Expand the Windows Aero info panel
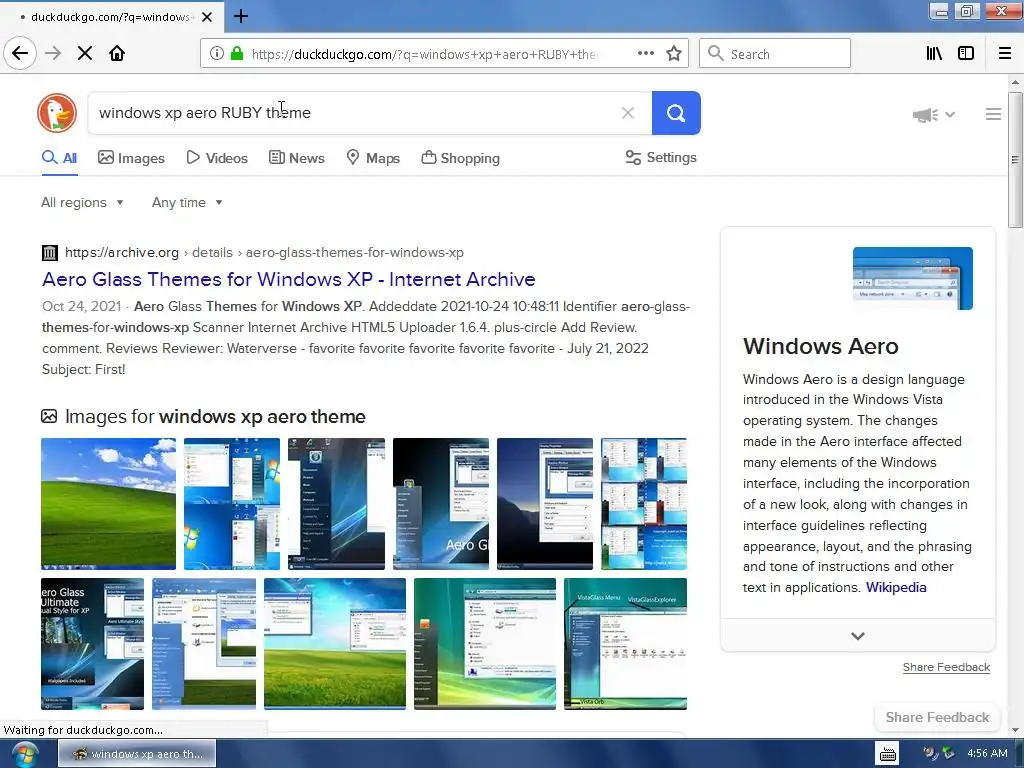1024x768 pixels. tap(858, 635)
